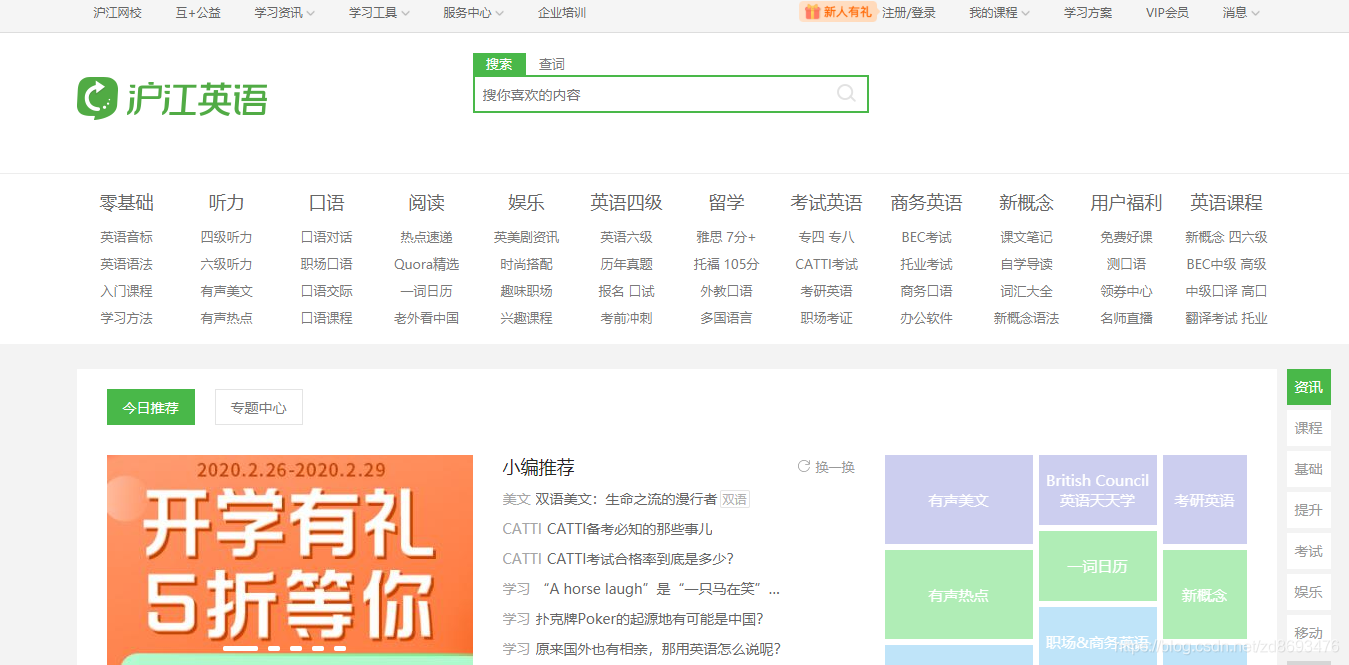Expand the 学习资讯 dropdown
Image resolution: width=1349 pixels, height=665 pixels.
point(284,13)
